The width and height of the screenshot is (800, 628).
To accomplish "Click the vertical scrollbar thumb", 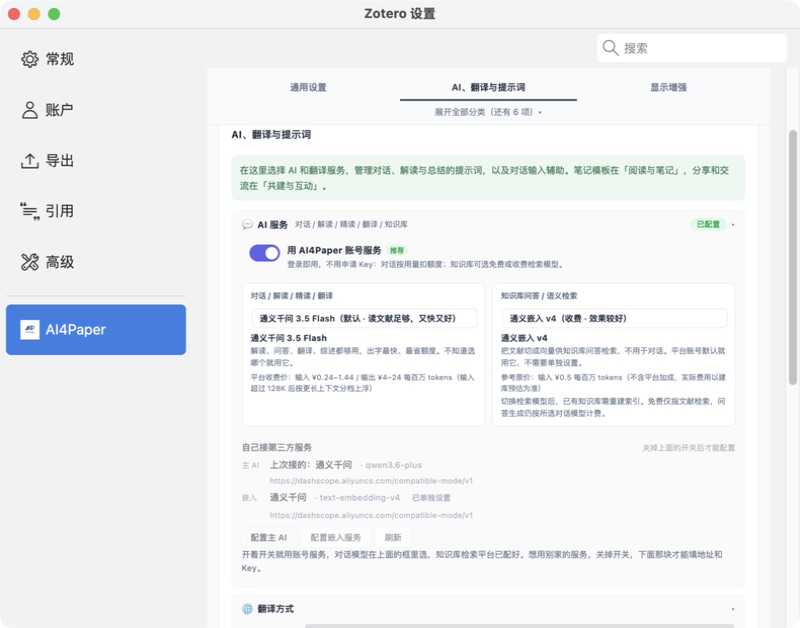I will coord(792,258).
